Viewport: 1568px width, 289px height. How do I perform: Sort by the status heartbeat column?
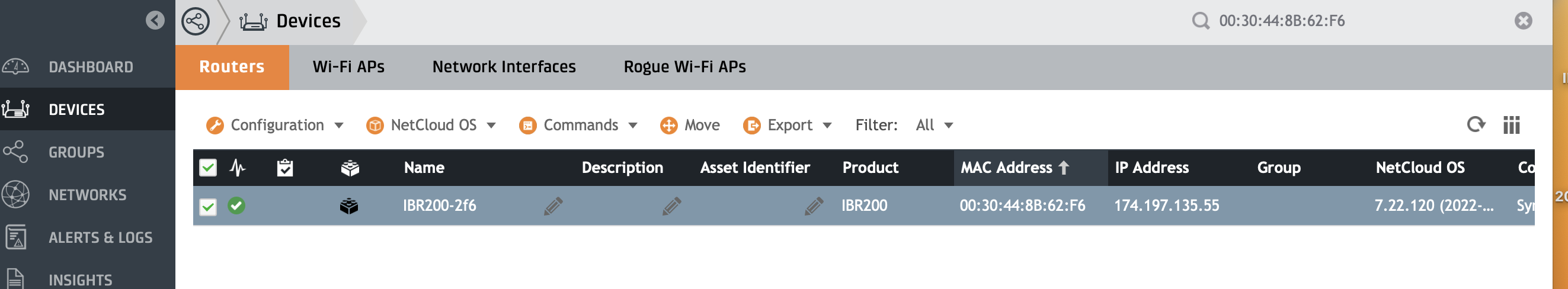(x=238, y=168)
